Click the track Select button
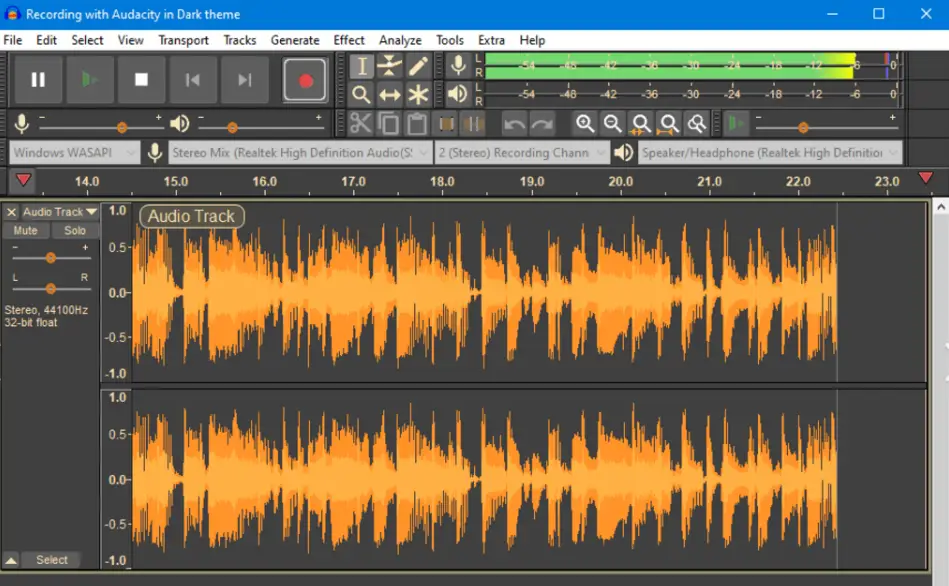This screenshot has width=949, height=586. pyautogui.click(x=51, y=560)
